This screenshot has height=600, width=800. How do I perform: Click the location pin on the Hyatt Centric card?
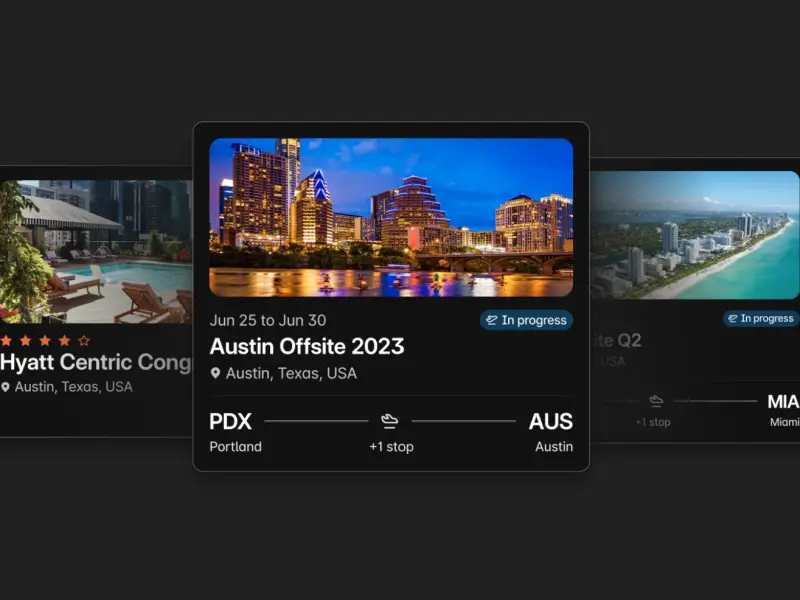tap(6, 387)
